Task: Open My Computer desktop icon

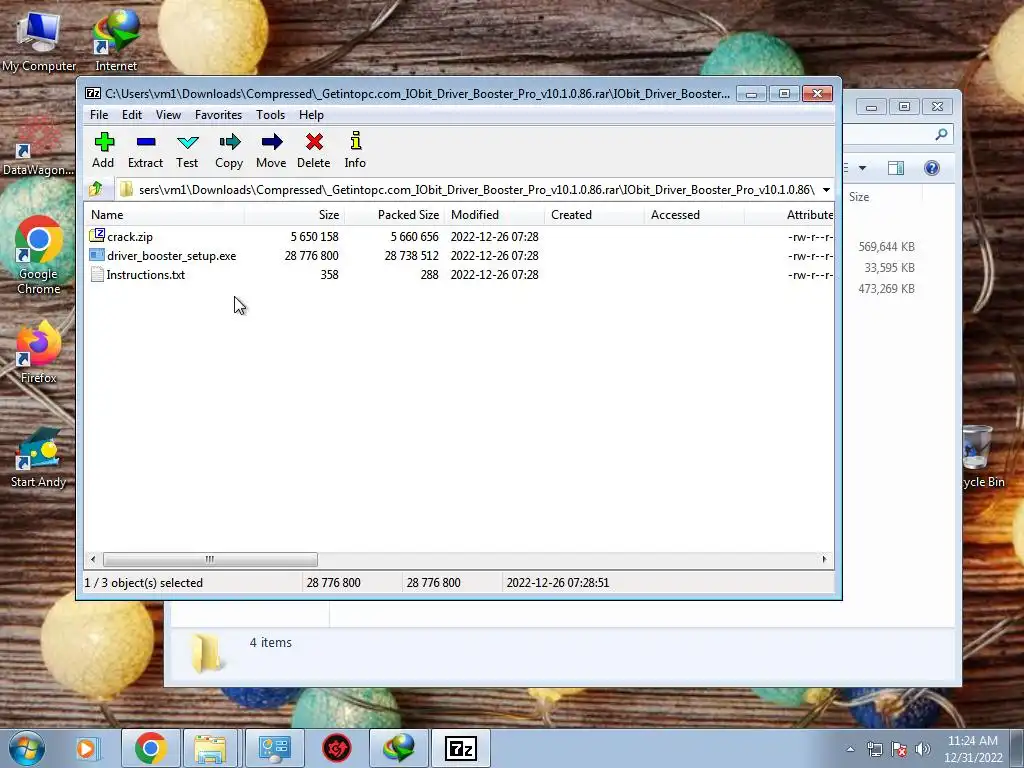Action: 39,41
